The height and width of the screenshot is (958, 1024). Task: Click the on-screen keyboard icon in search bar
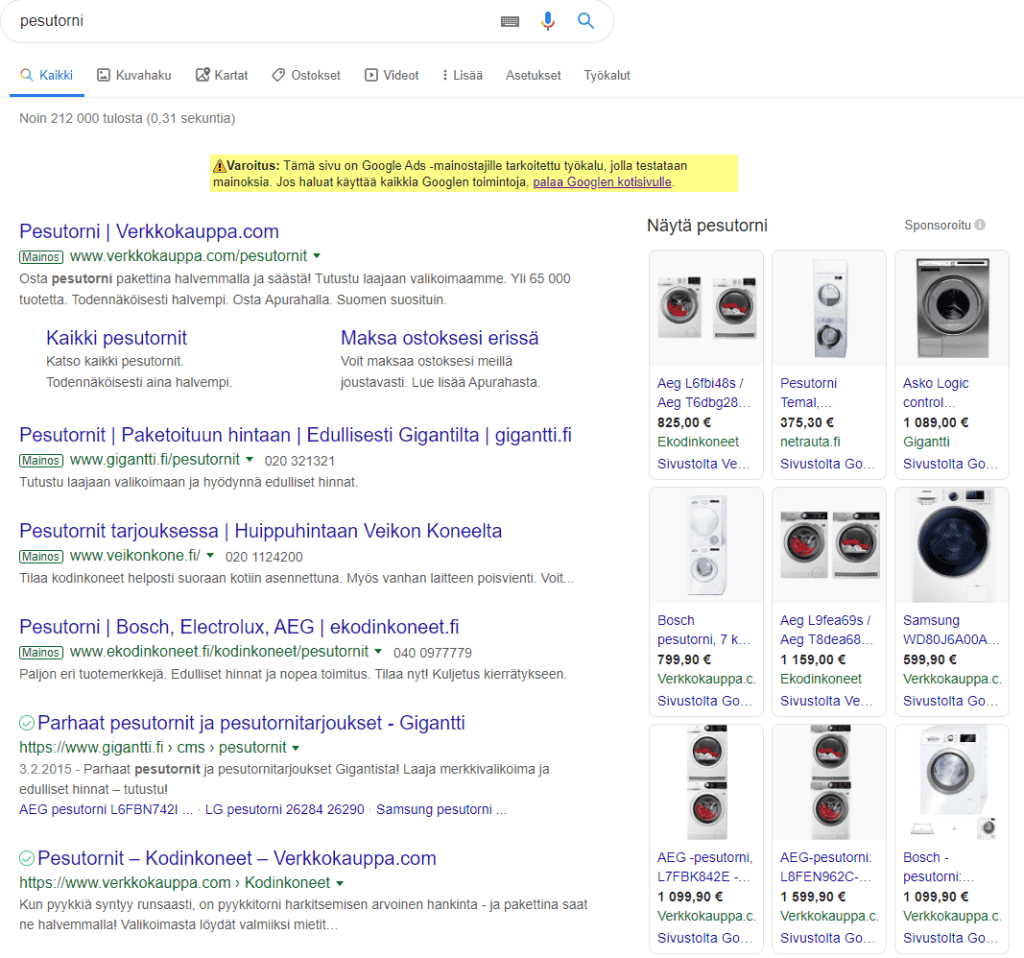tap(510, 22)
